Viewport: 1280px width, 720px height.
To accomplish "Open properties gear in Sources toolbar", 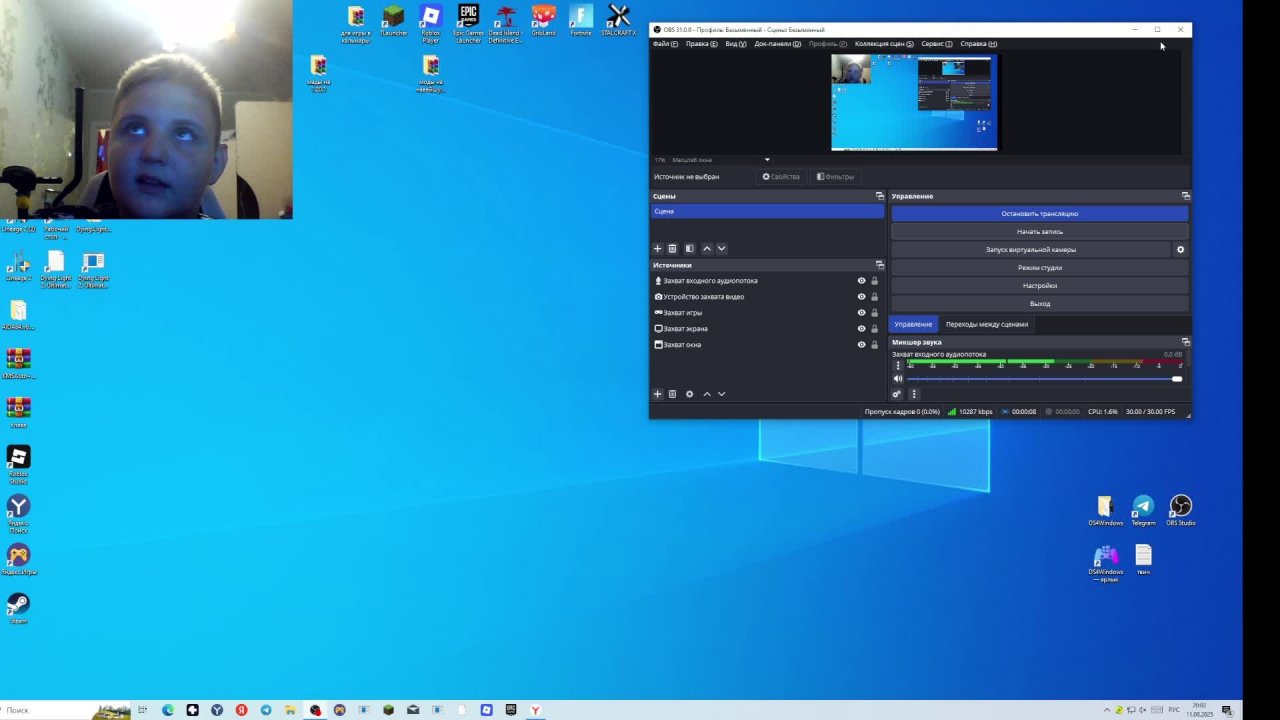I will [689, 394].
